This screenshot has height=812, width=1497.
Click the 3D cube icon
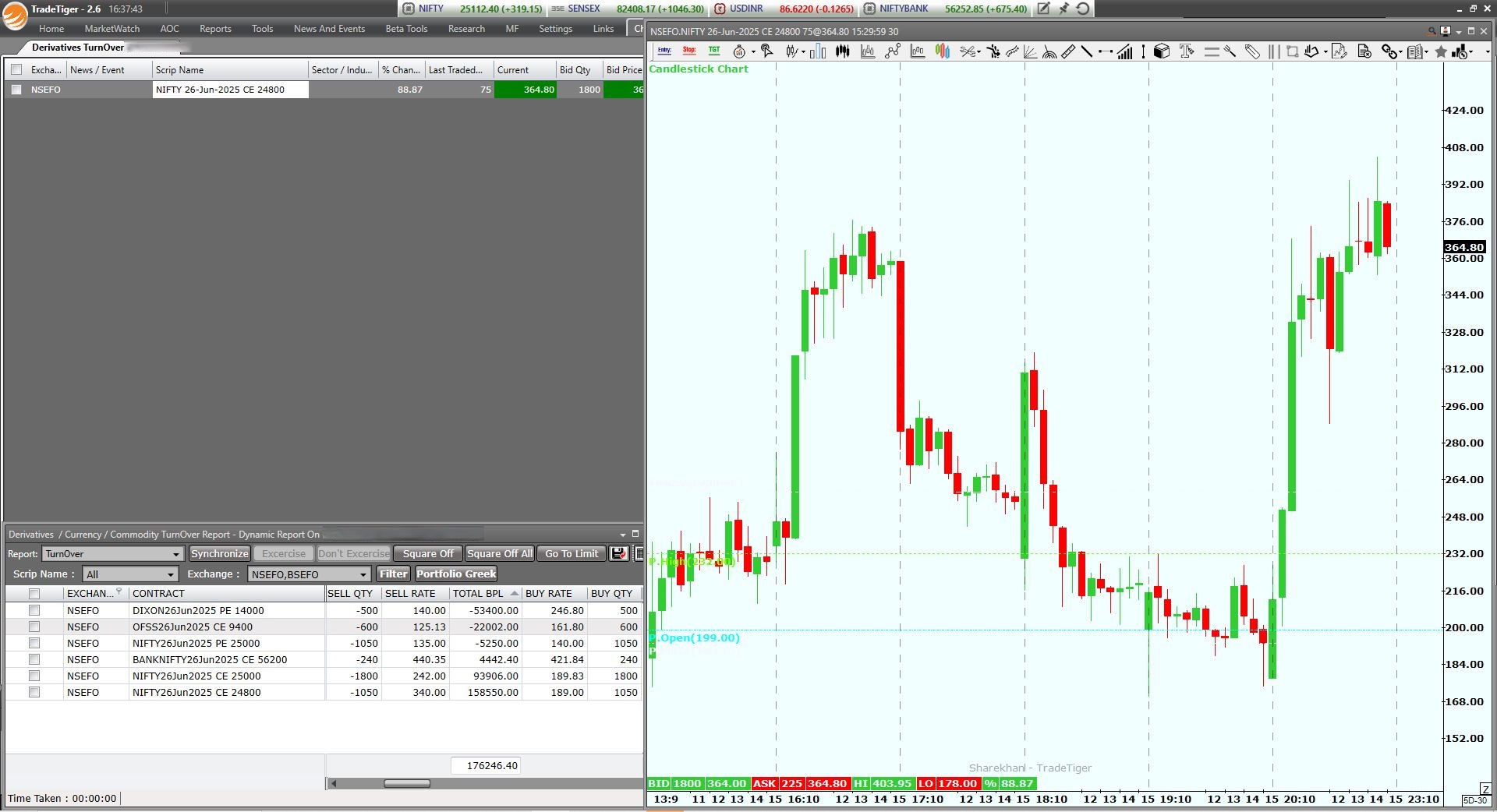(x=1162, y=51)
